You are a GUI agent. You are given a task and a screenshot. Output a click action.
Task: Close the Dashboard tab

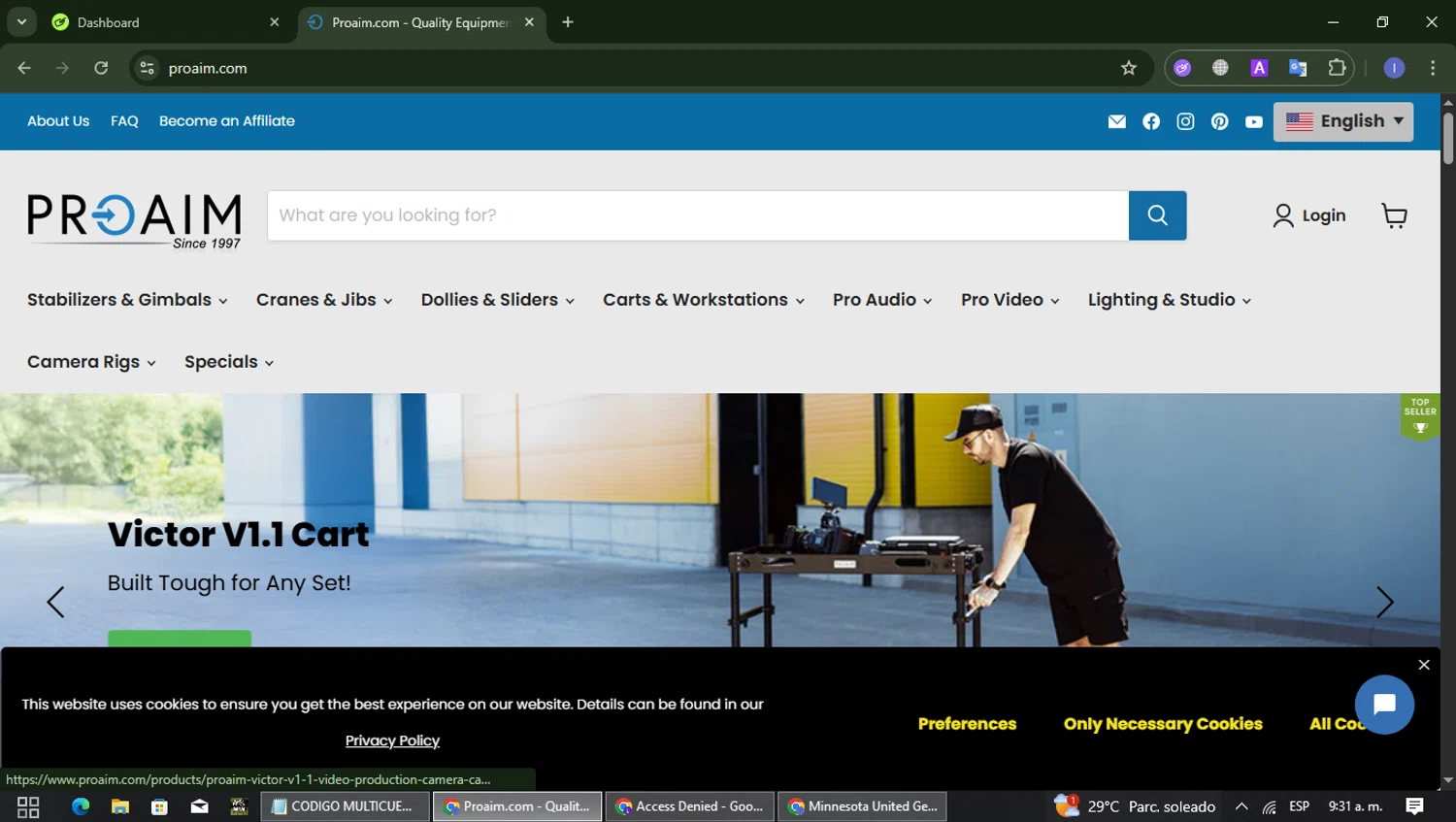point(275,22)
